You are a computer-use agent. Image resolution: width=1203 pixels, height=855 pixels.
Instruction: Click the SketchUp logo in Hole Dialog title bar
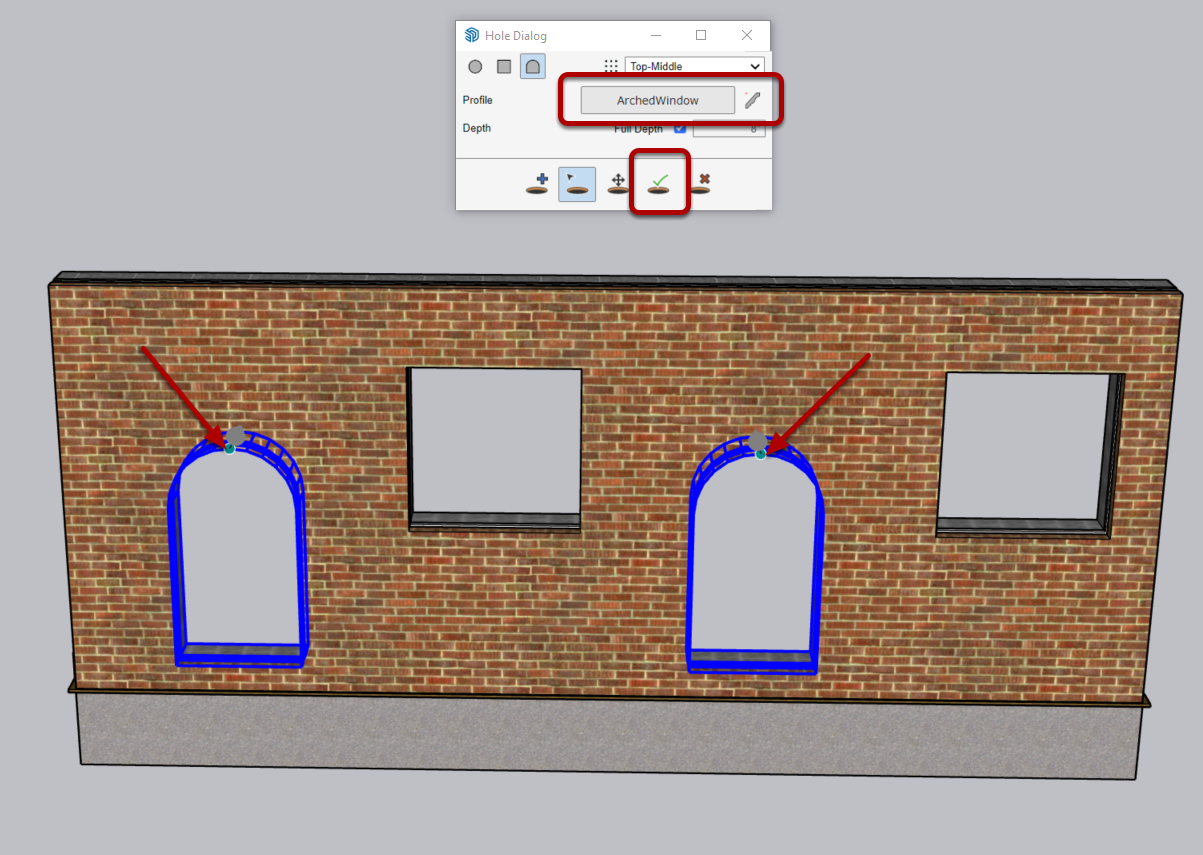coord(472,35)
